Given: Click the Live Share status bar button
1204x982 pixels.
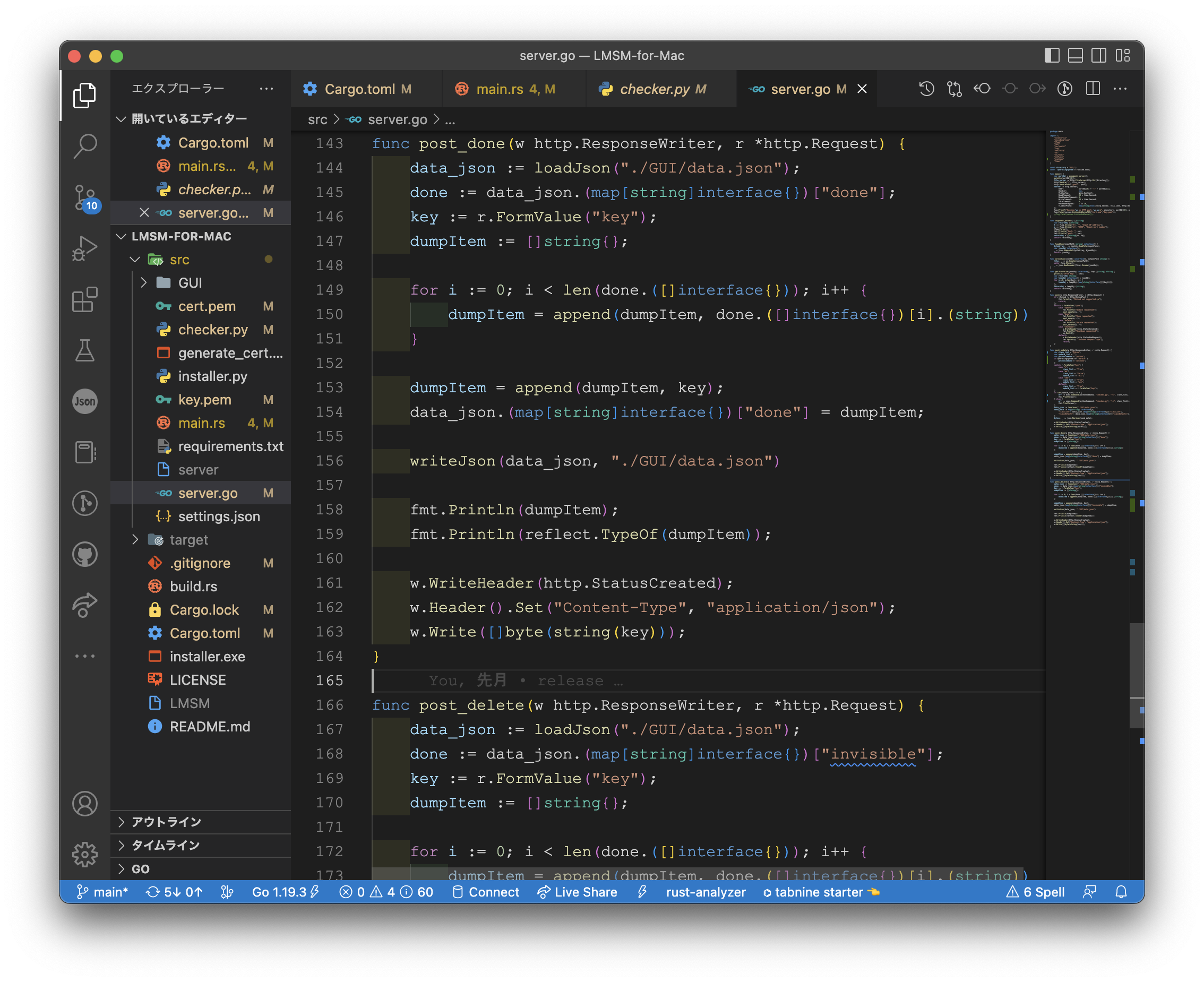Looking at the screenshot, I should point(578,892).
